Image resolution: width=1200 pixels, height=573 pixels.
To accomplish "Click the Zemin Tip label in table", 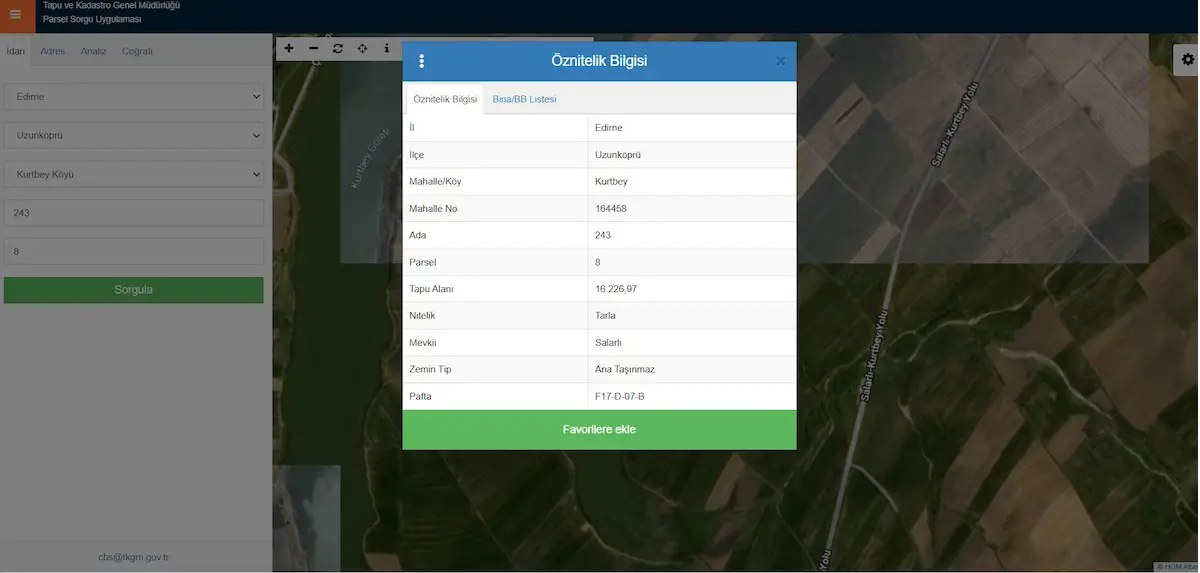I will tap(431, 370).
